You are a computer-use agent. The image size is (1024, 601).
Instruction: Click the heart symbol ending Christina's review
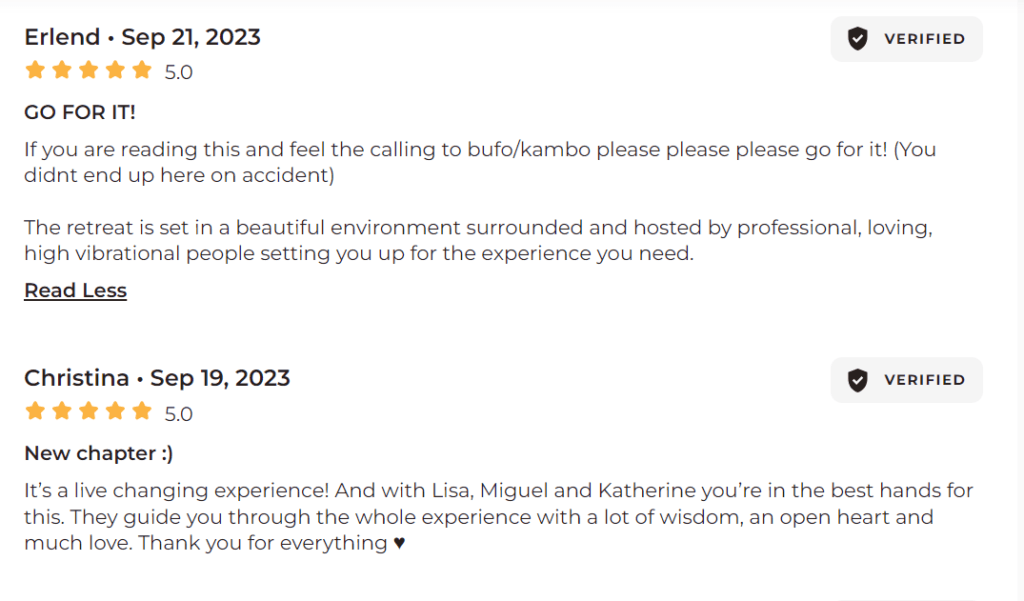[x=400, y=544]
